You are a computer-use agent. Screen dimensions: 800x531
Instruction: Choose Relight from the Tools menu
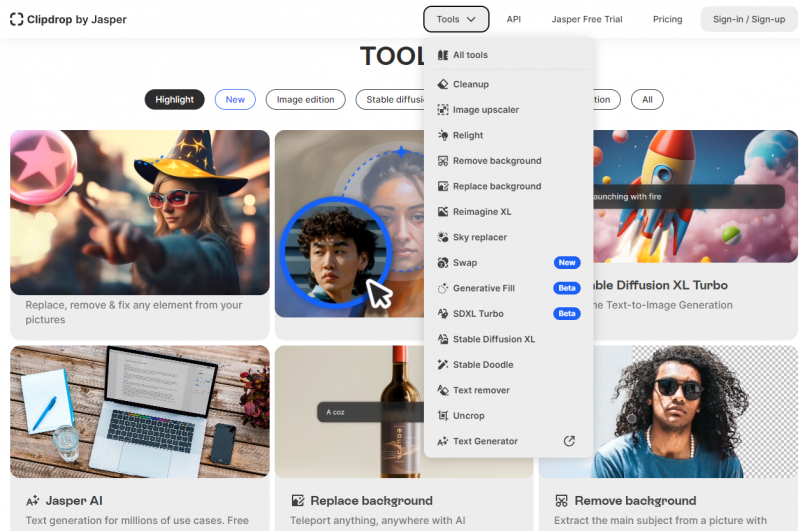click(508, 135)
